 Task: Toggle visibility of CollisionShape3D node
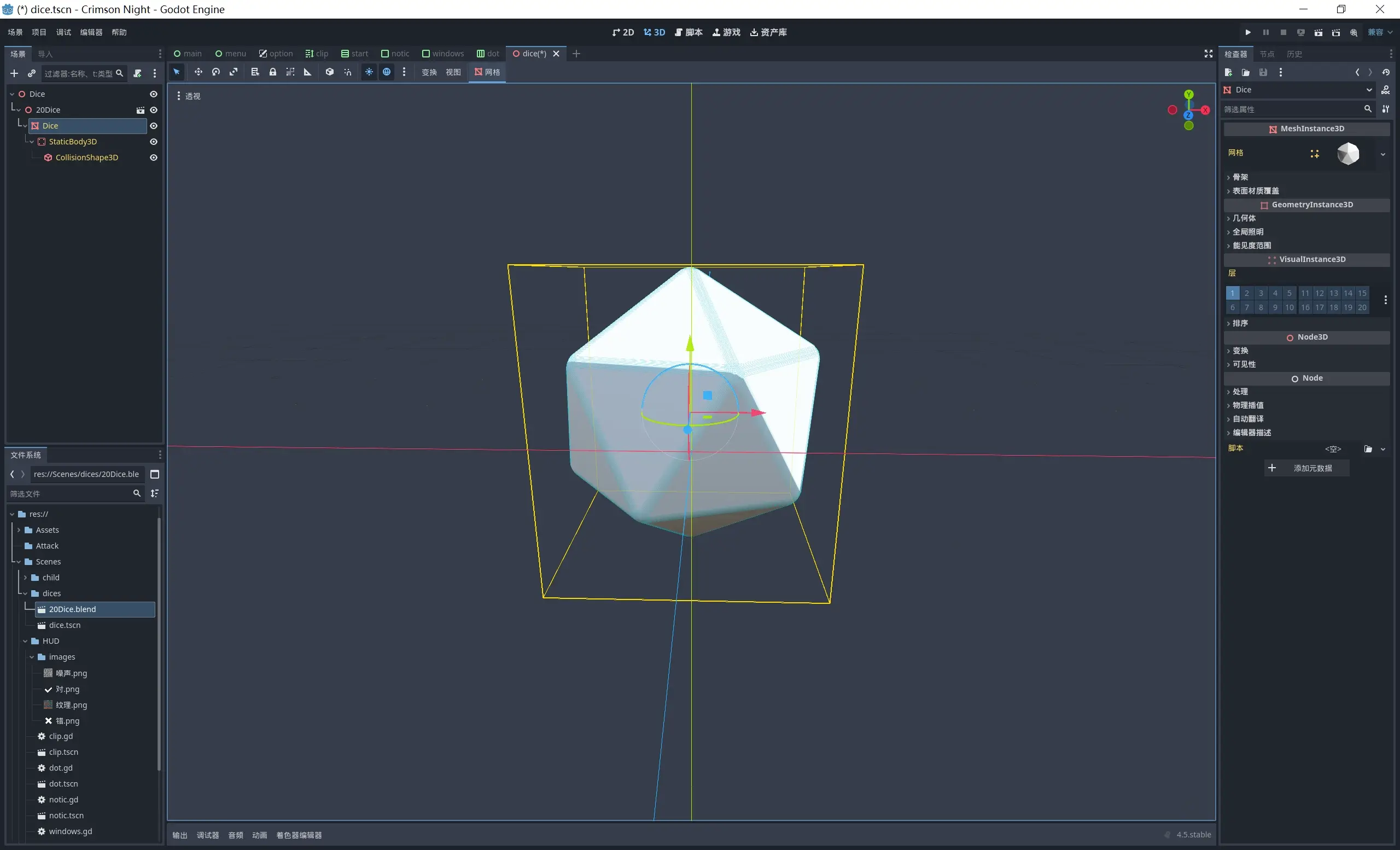[154, 158]
